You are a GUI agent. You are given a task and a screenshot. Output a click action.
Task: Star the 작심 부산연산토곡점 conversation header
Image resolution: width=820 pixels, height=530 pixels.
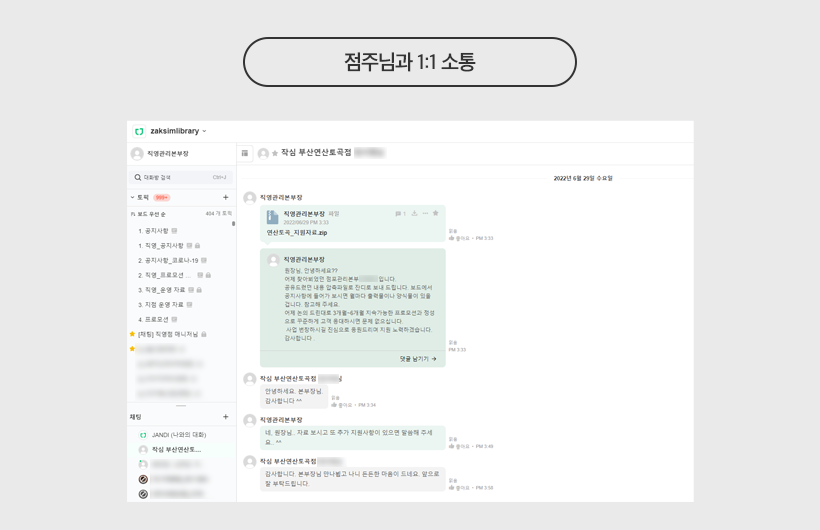tap(275, 153)
